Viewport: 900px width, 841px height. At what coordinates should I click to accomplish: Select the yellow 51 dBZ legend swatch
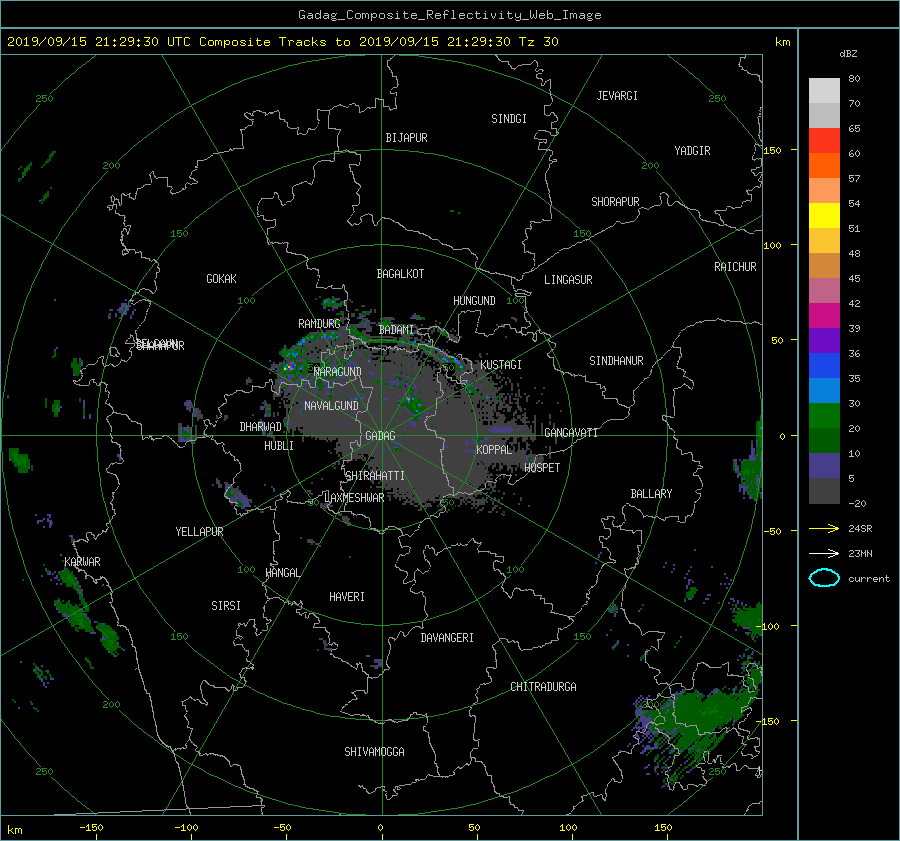coord(824,215)
